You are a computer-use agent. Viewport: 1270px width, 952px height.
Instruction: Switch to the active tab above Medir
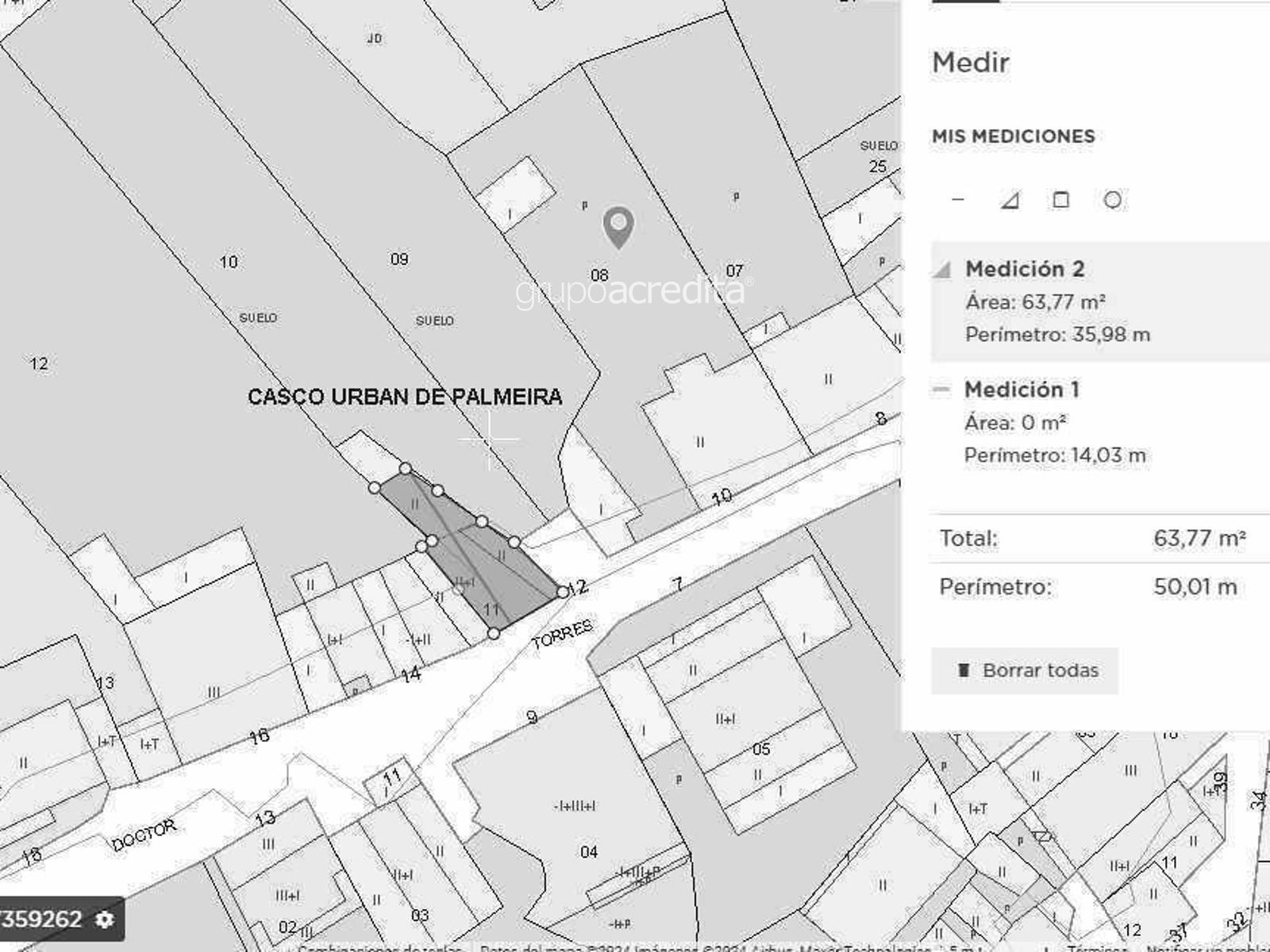(x=965, y=2)
